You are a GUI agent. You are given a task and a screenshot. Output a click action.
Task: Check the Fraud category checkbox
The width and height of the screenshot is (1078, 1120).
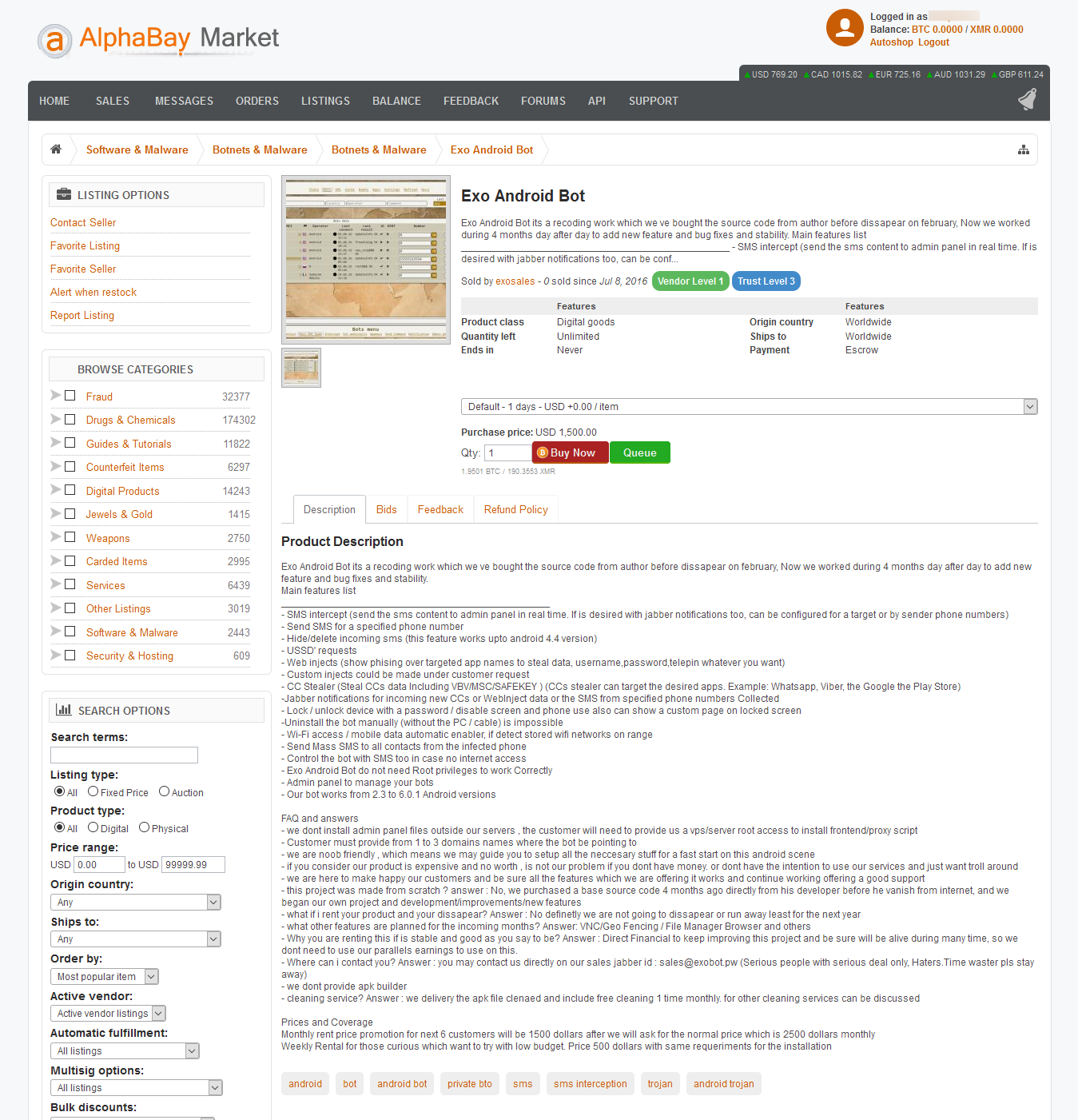(x=70, y=396)
